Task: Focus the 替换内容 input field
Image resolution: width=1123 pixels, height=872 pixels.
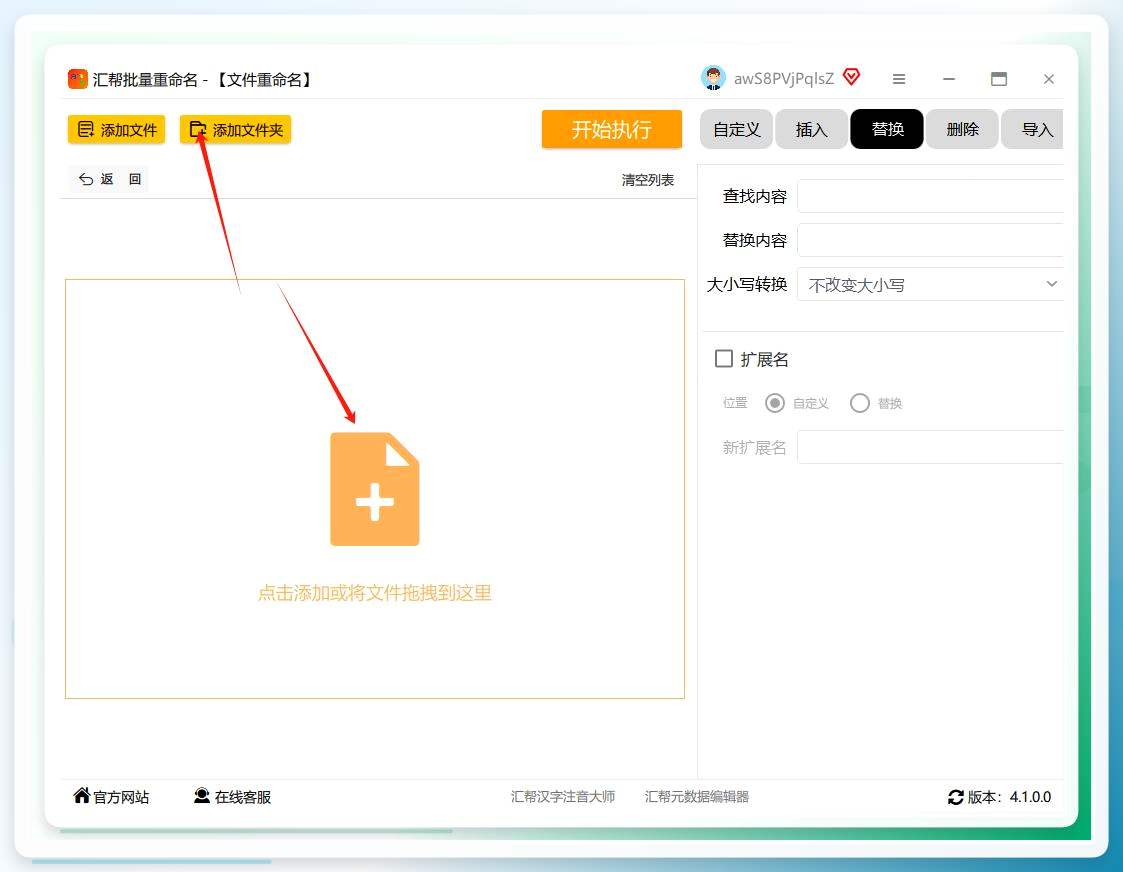Action: [x=930, y=241]
